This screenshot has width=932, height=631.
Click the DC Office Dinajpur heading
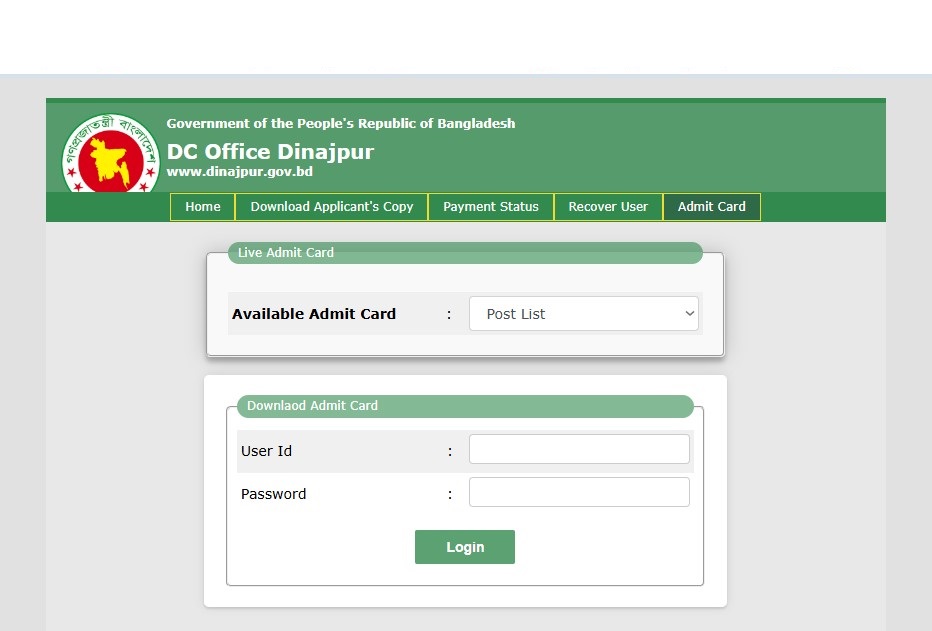pos(270,152)
